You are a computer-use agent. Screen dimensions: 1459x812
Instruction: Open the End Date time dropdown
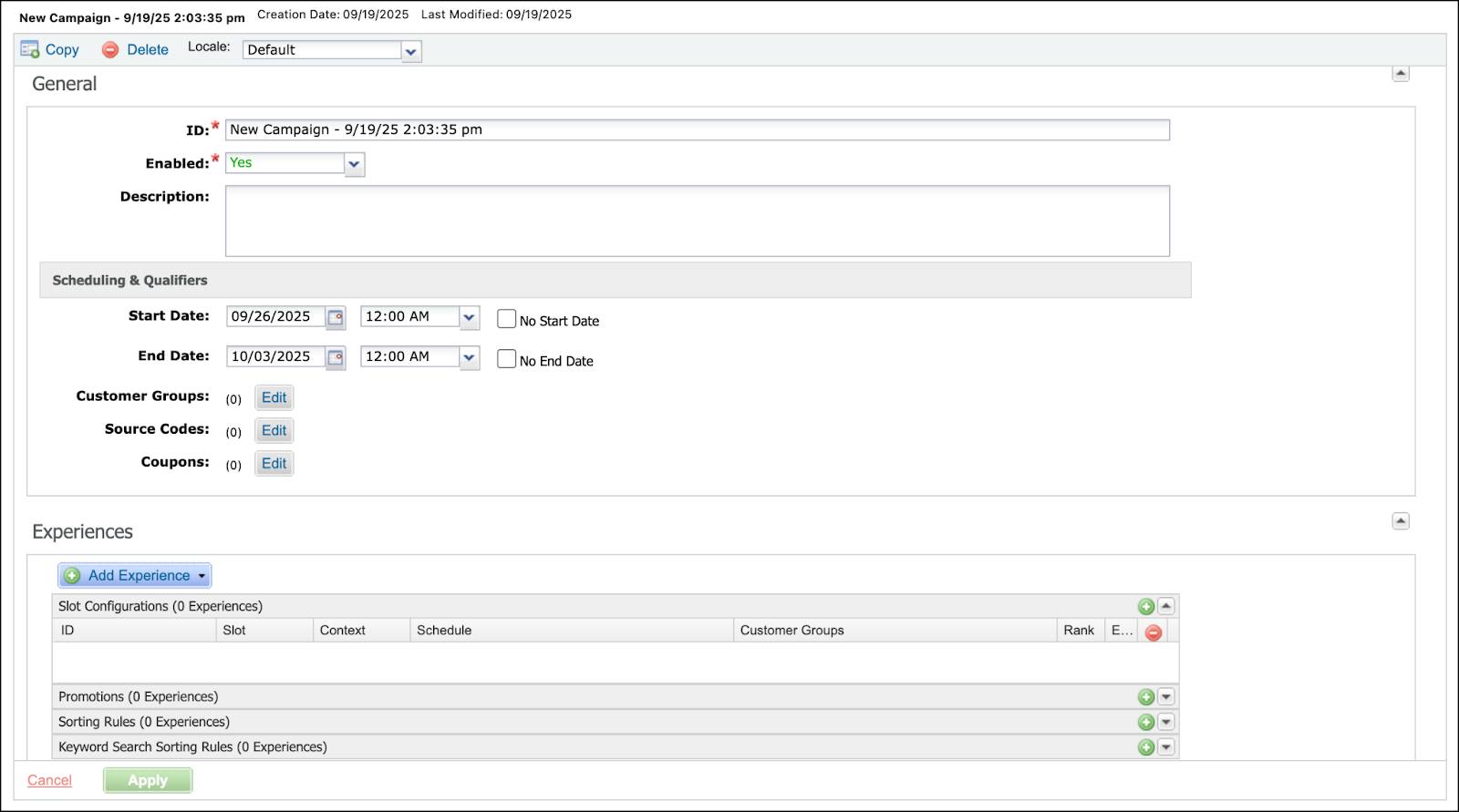tap(469, 357)
